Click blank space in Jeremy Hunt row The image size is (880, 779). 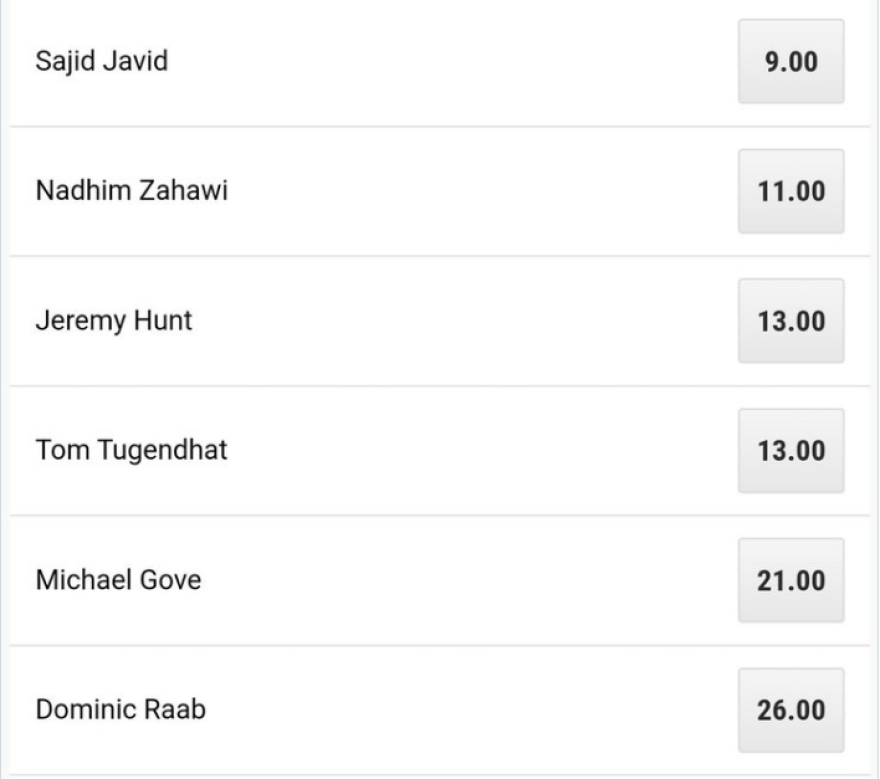click(450, 321)
